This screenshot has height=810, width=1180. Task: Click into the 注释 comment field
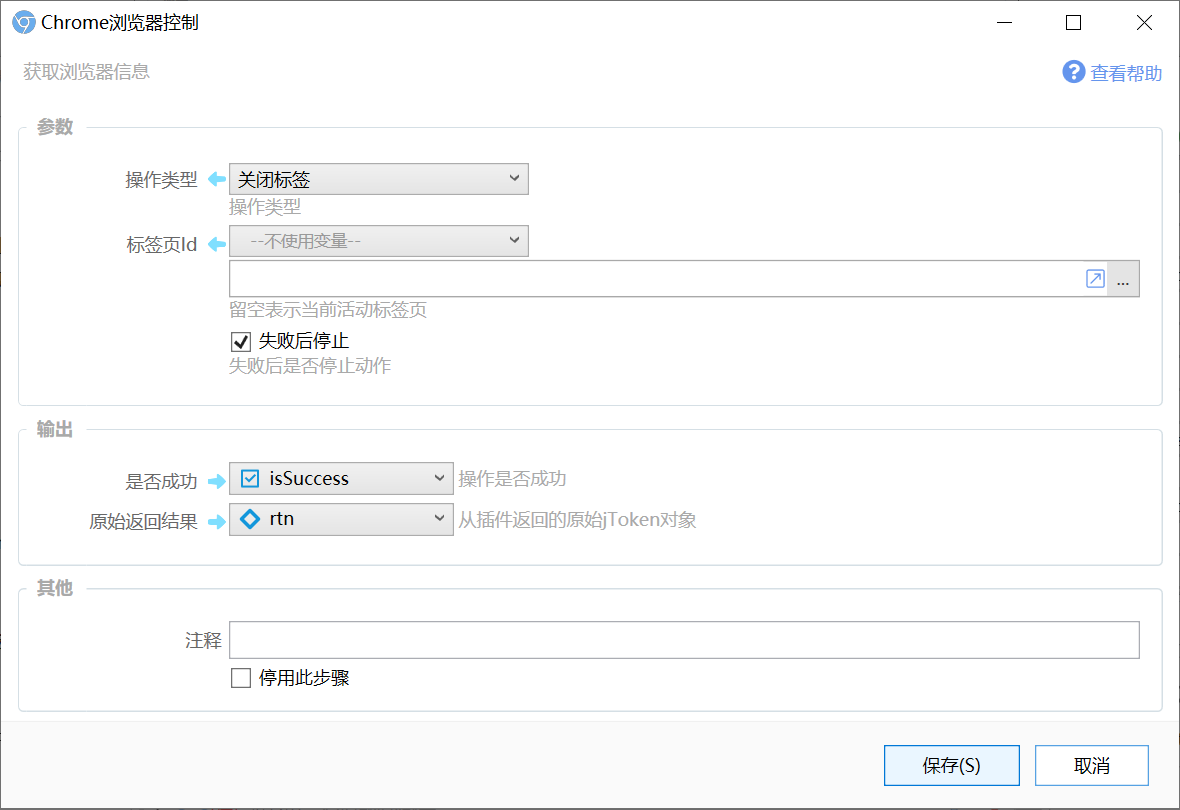pos(684,640)
